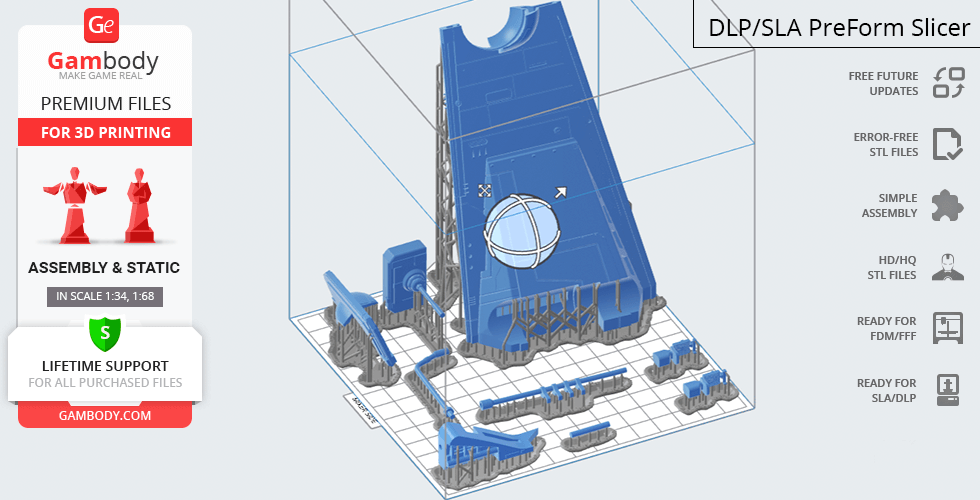Click the Ready for FDM/FFF text
980x500 pixels.
pyautogui.click(x=886, y=328)
